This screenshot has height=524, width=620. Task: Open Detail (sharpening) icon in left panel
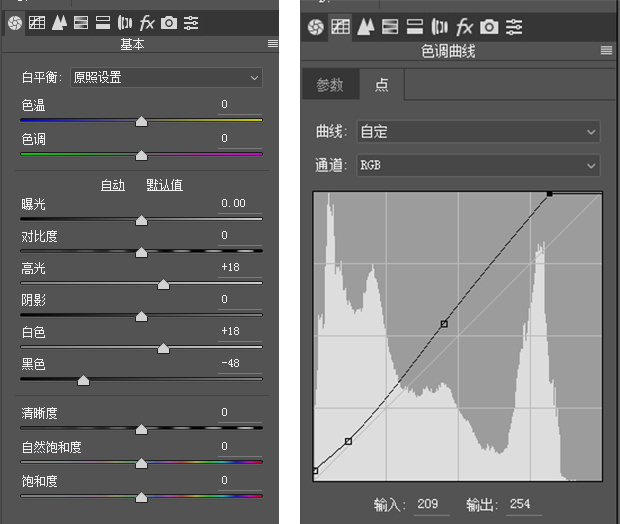[59, 23]
